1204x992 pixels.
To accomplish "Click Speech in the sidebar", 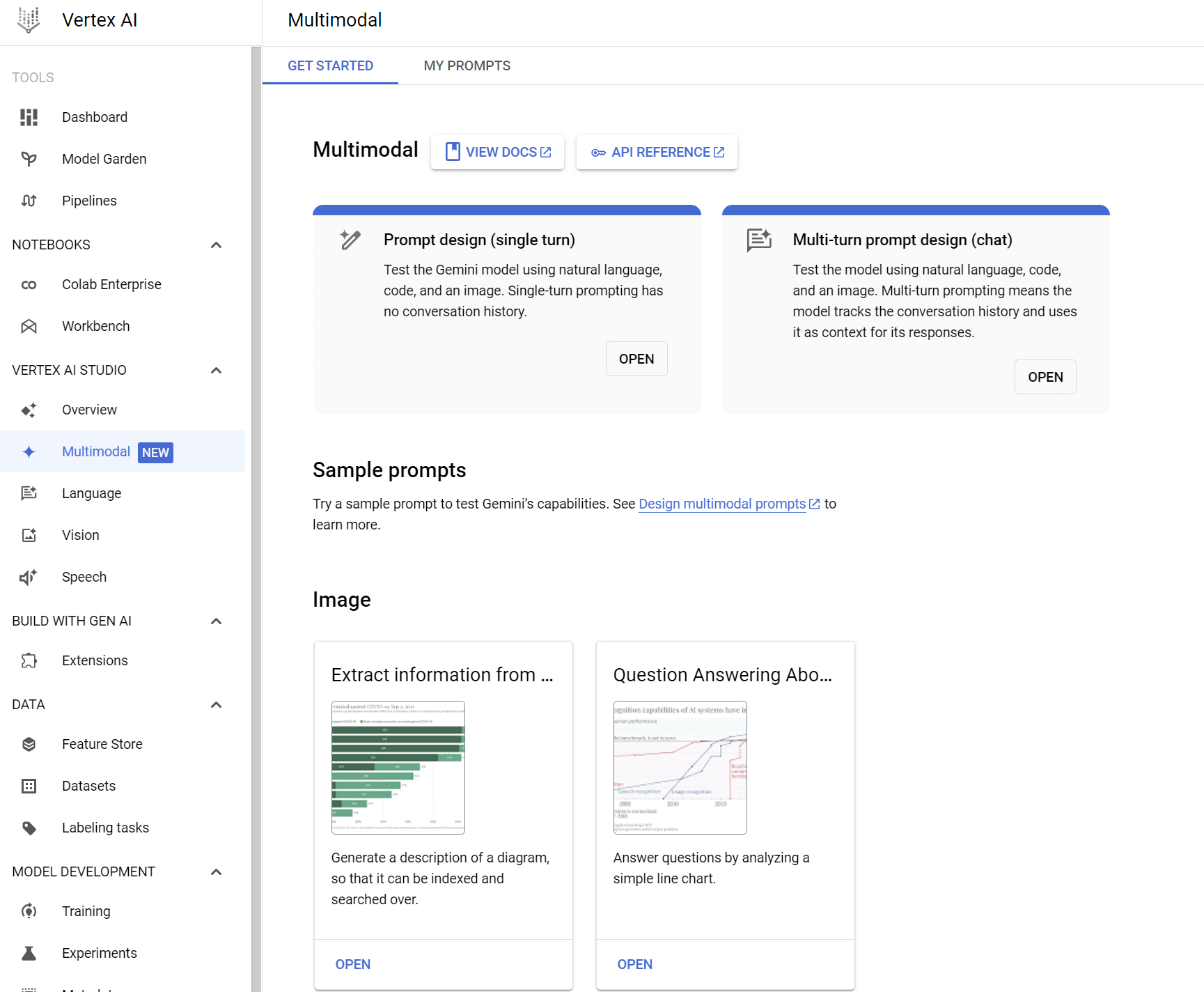I will click(123, 577).
